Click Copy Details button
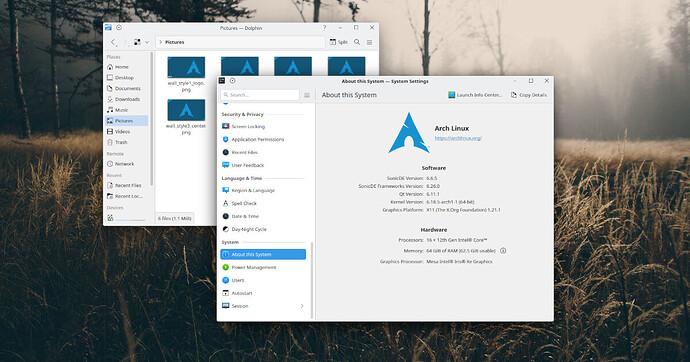 pos(529,95)
